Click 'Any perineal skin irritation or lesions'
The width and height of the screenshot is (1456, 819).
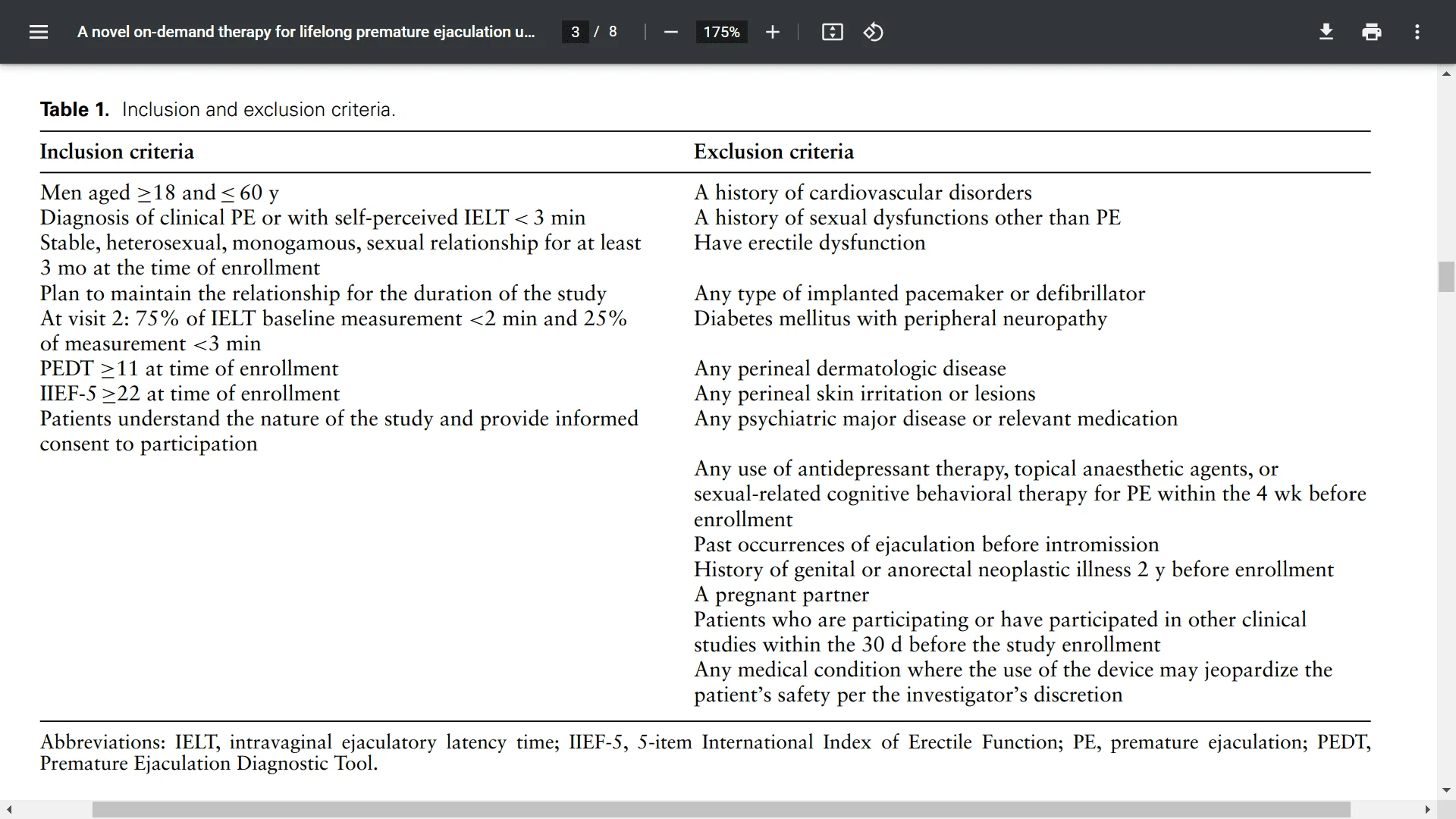pos(864,394)
